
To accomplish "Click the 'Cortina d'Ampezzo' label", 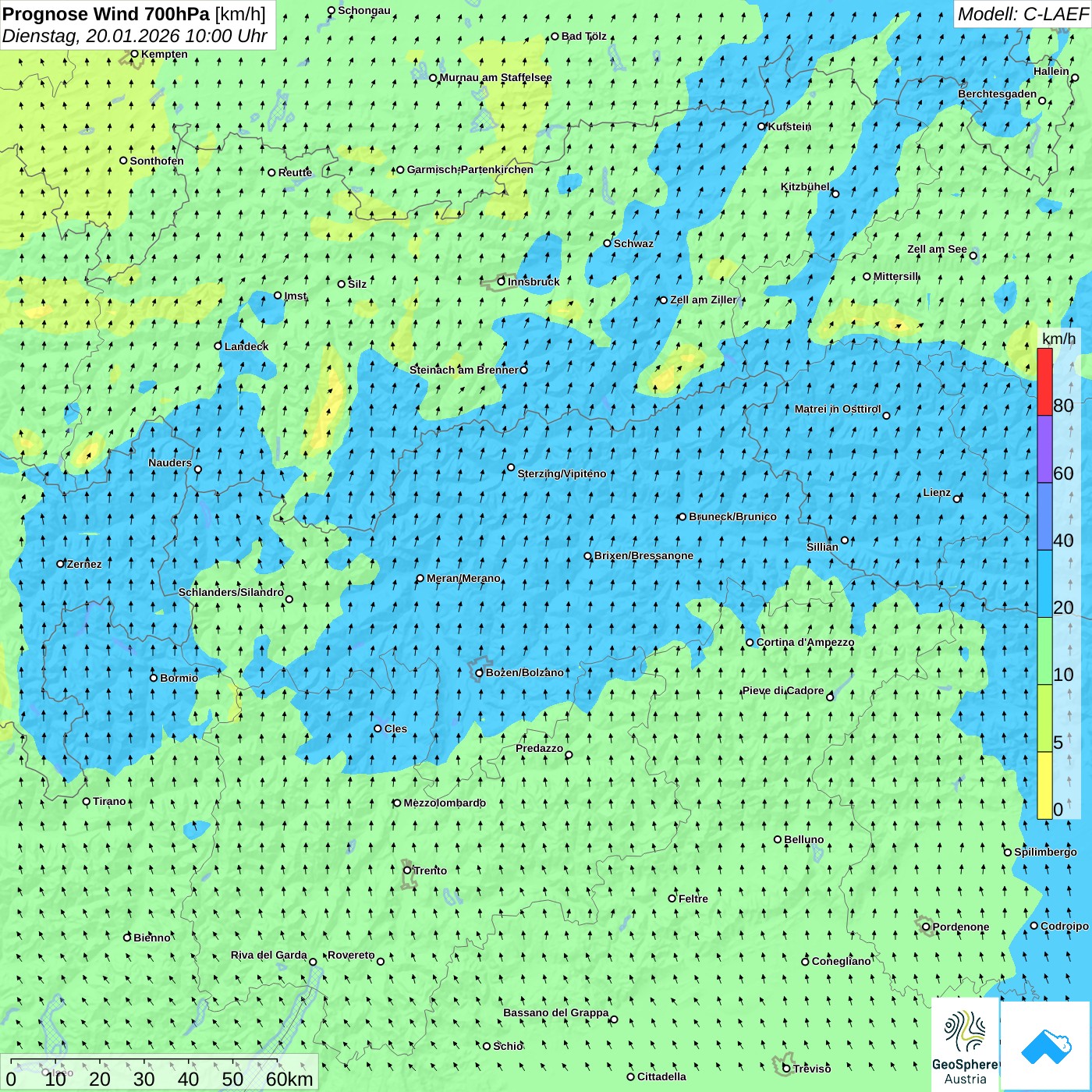I will (806, 642).
